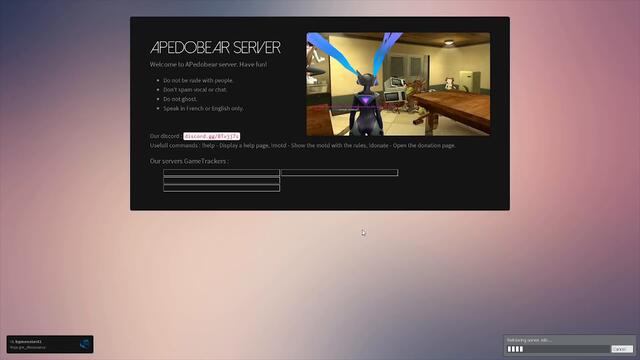Select the 'Speak in French or English only.' rule
Screen dimensions: 640x360
click(x=203, y=109)
